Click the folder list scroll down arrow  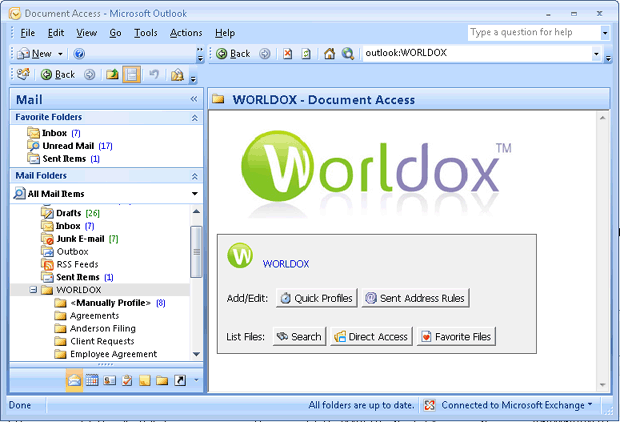[x=196, y=354]
